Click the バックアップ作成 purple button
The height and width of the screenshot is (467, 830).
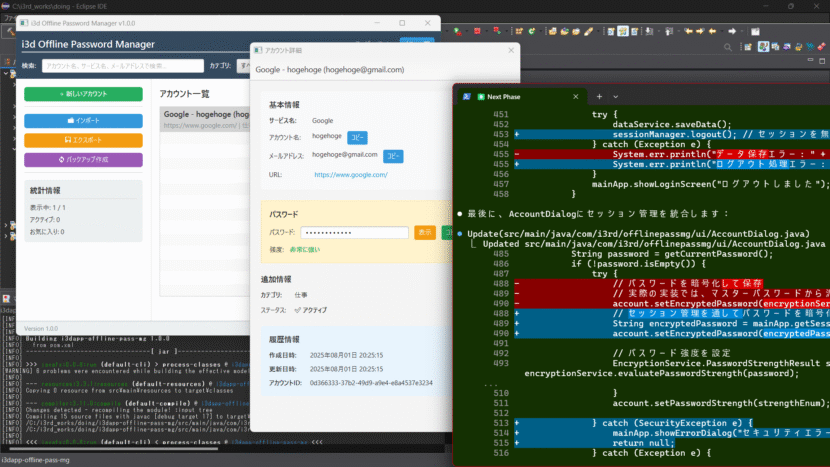point(83,159)
